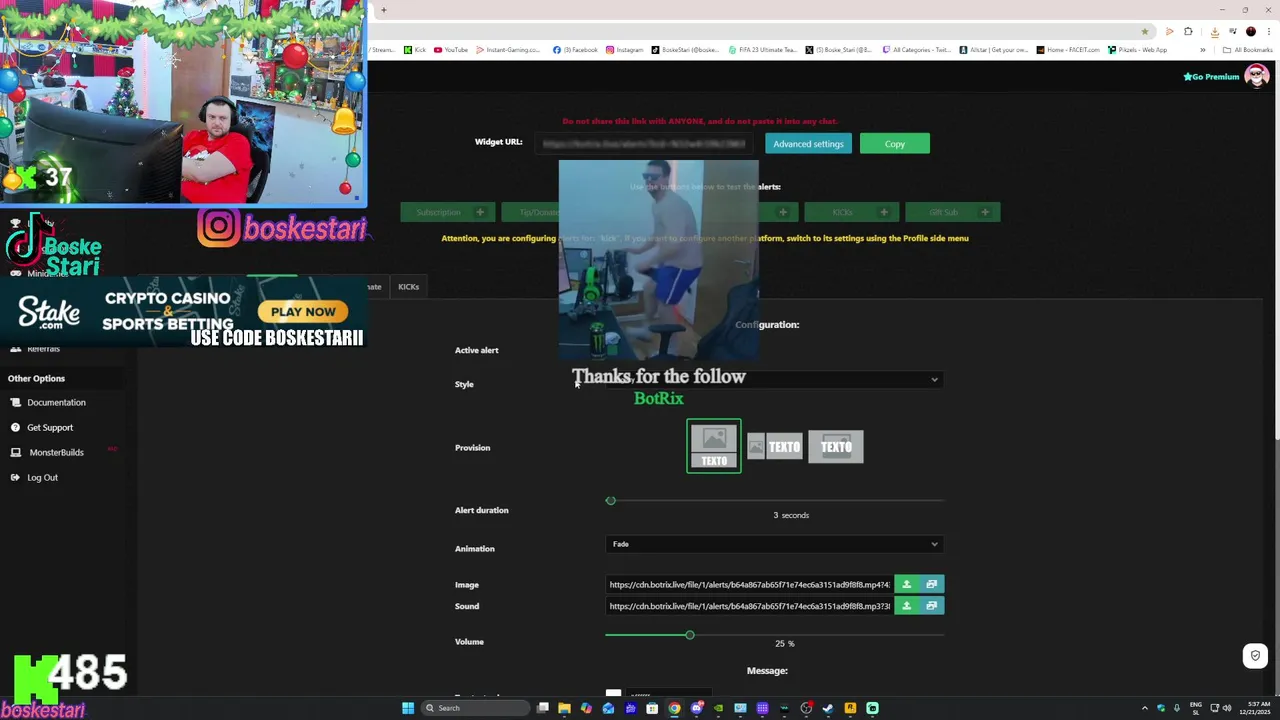Open MonsterBuilds in the sidebar
Image resolution: width=1280 pixels, height=720 pixels.
click(56, 452)
